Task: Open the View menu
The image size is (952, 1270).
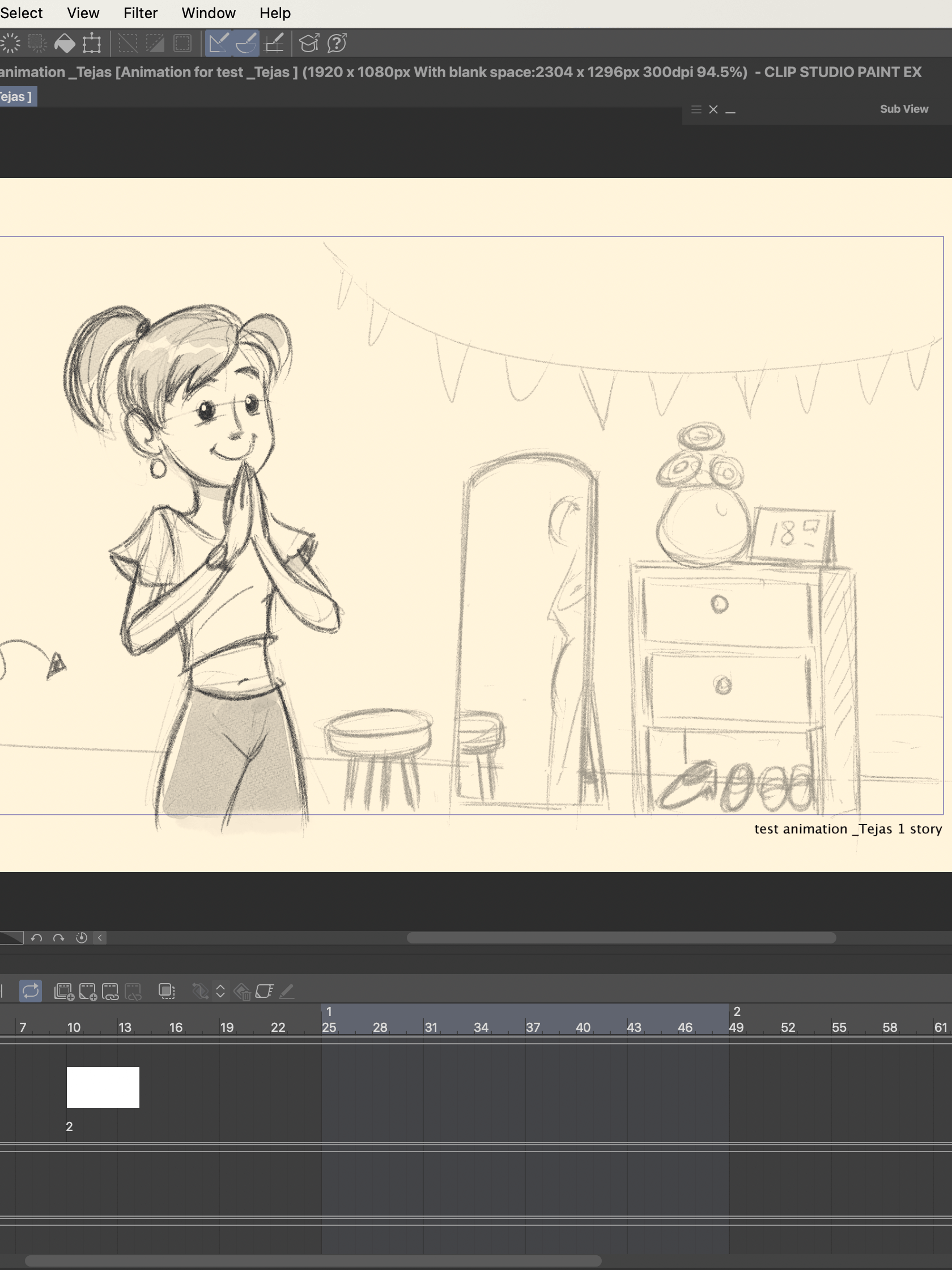Action: point(83,12)
